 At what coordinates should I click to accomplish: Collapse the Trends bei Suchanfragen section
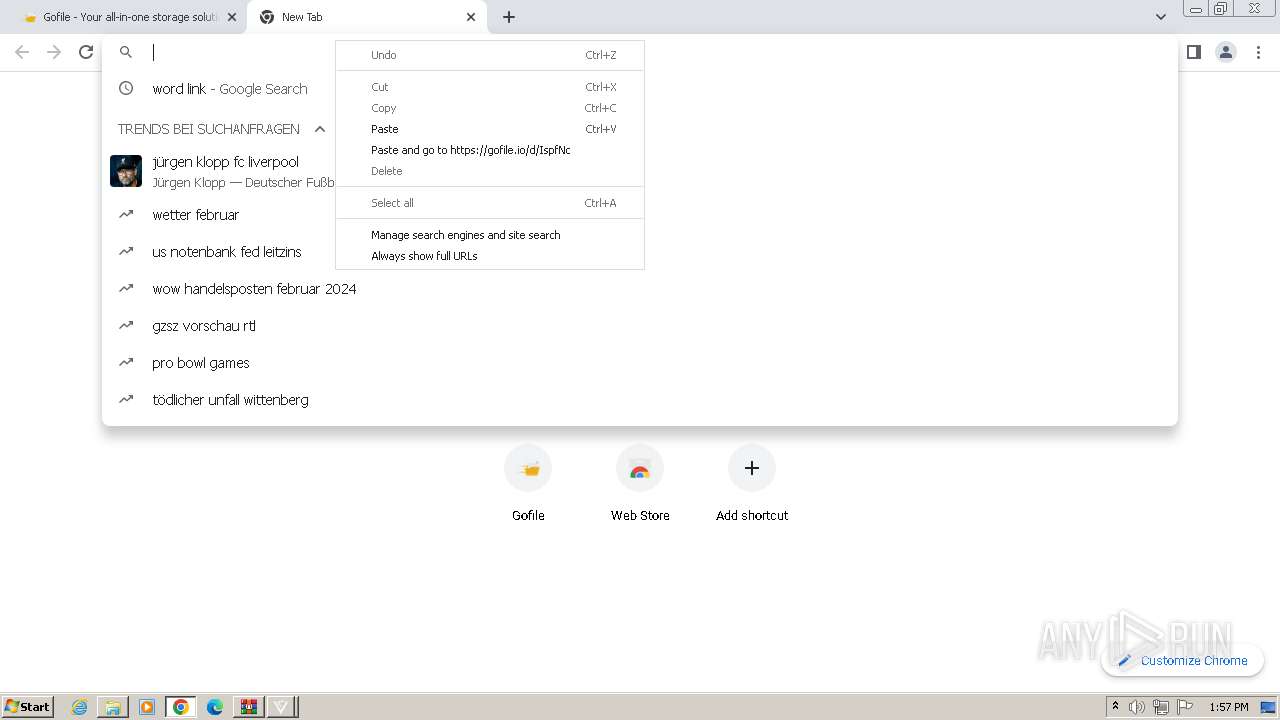pyautogui.click(x=320, y=129)
